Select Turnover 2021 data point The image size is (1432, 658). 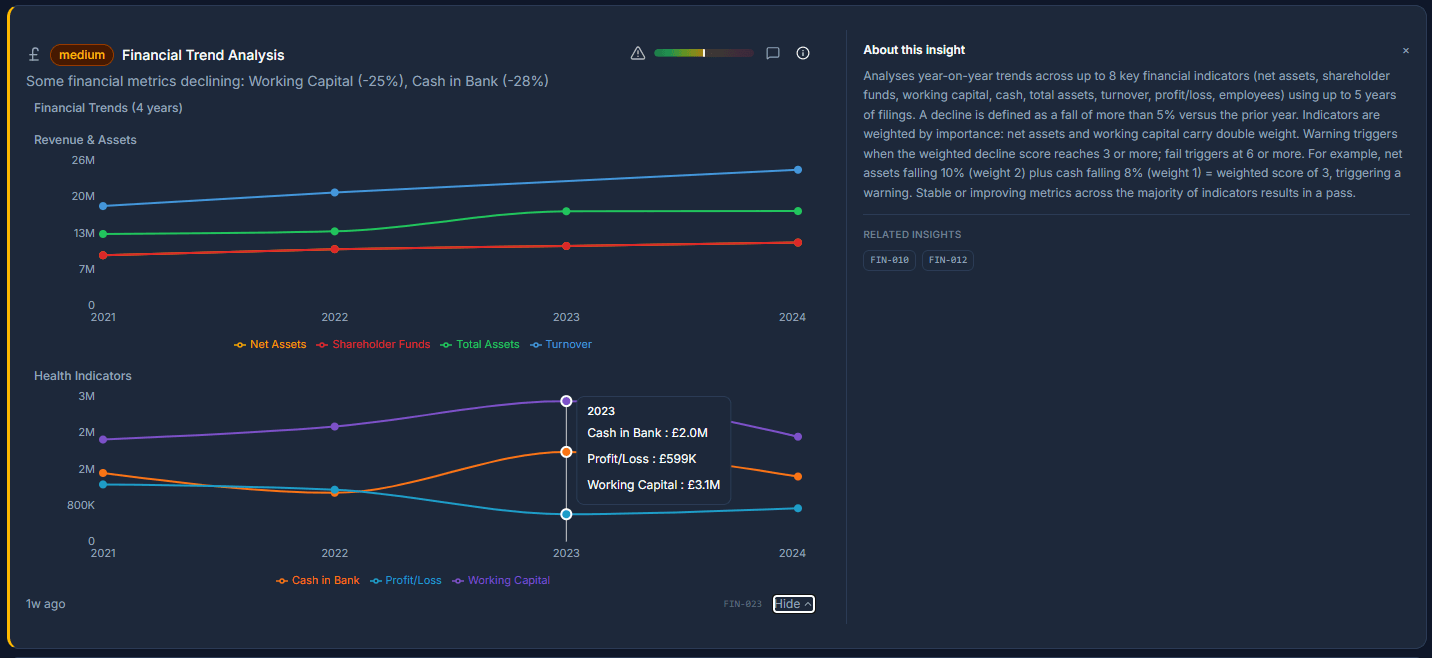(x=103, y=206)
